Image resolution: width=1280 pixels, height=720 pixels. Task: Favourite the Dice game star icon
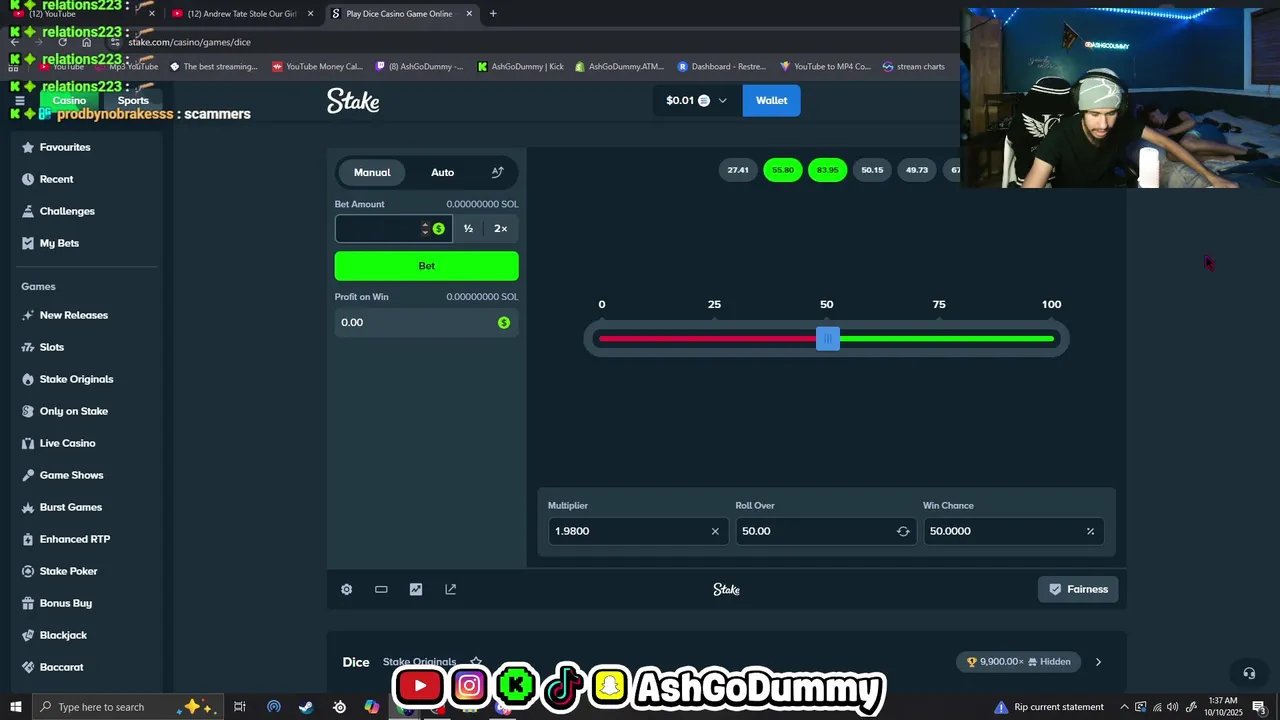[x=476, y=662]
